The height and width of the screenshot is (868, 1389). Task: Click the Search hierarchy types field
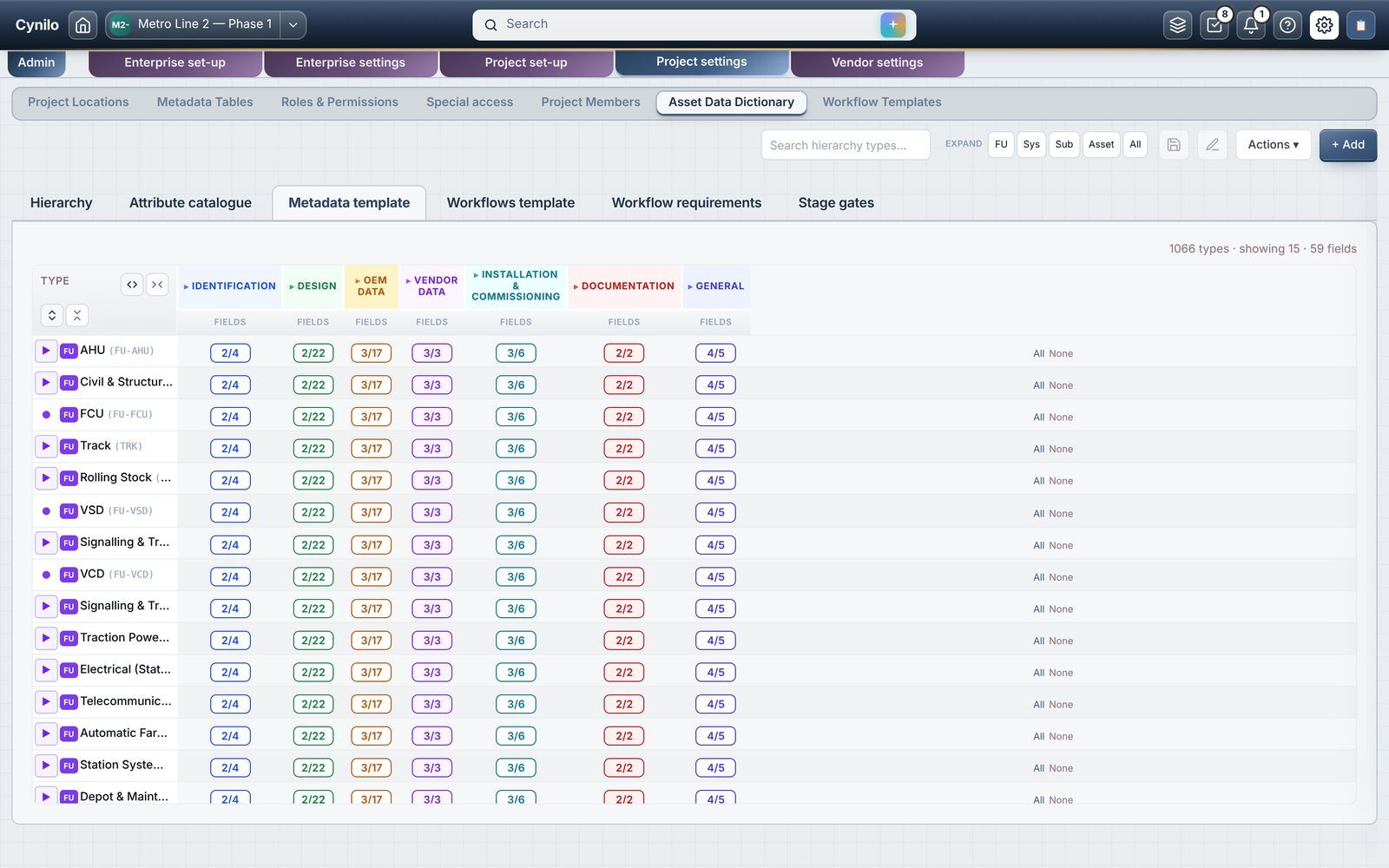846,145
